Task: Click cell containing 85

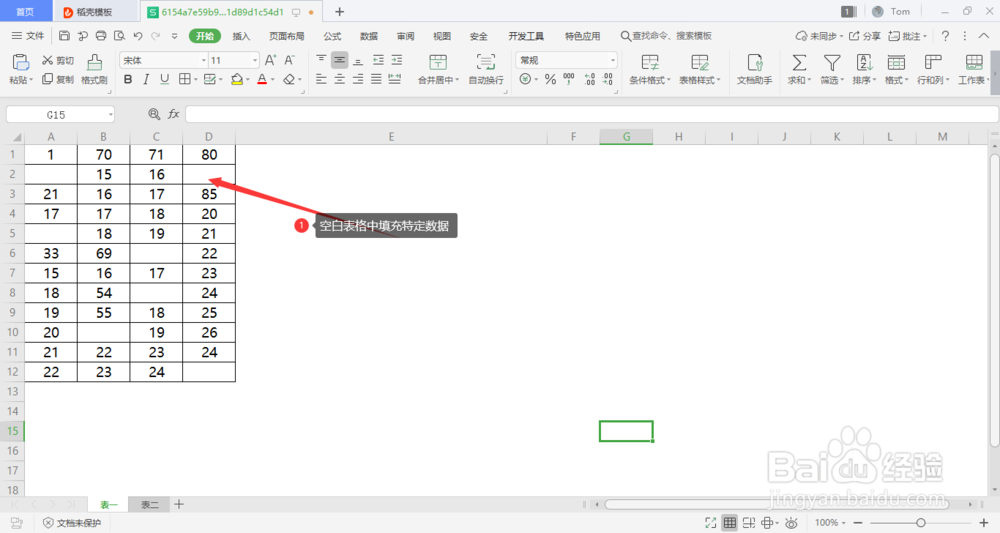Action: pos(209,194)
